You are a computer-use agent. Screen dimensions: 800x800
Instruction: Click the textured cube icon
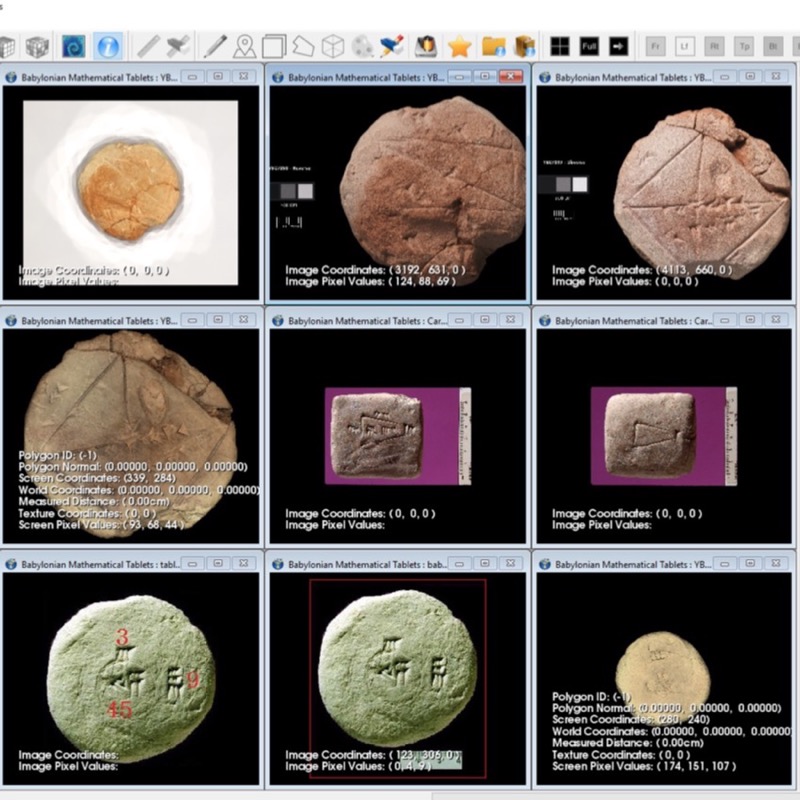tap(37, 46)
